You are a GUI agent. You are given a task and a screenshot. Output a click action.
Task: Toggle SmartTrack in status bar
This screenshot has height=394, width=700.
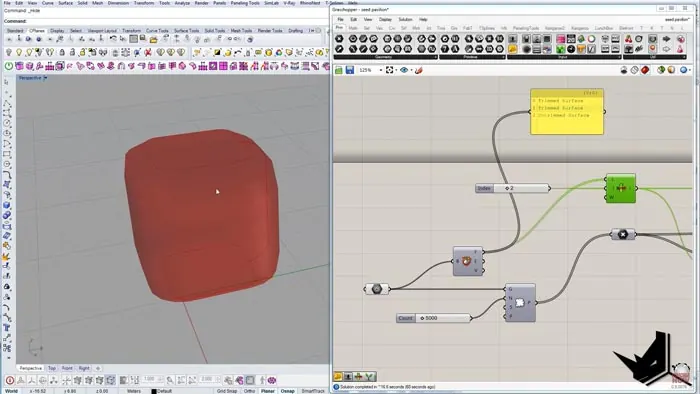click(x=313, y=391)
